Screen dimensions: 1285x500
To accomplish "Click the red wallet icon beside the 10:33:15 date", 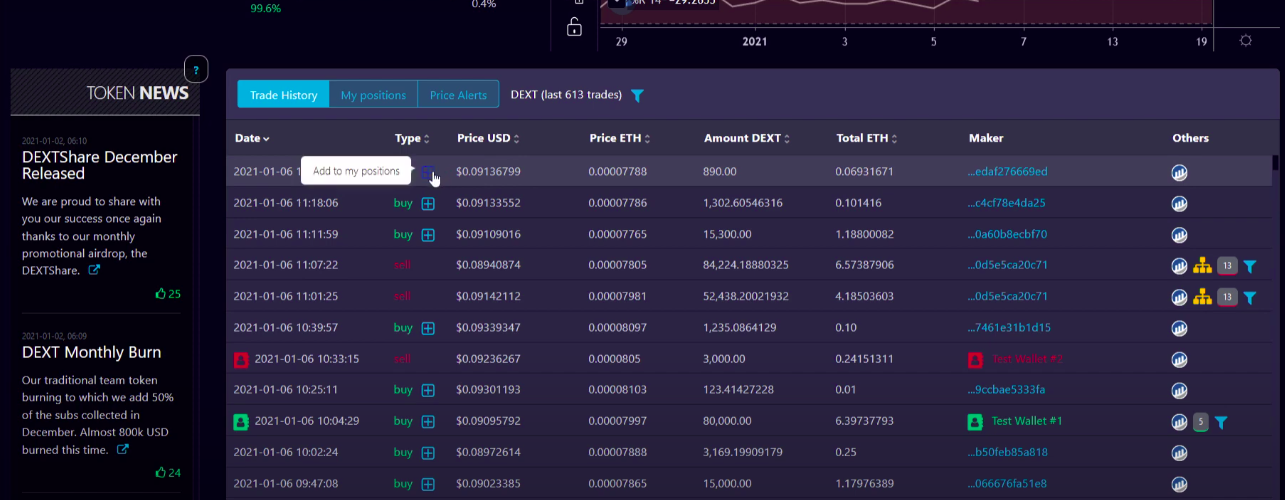I will pos(241,359).
